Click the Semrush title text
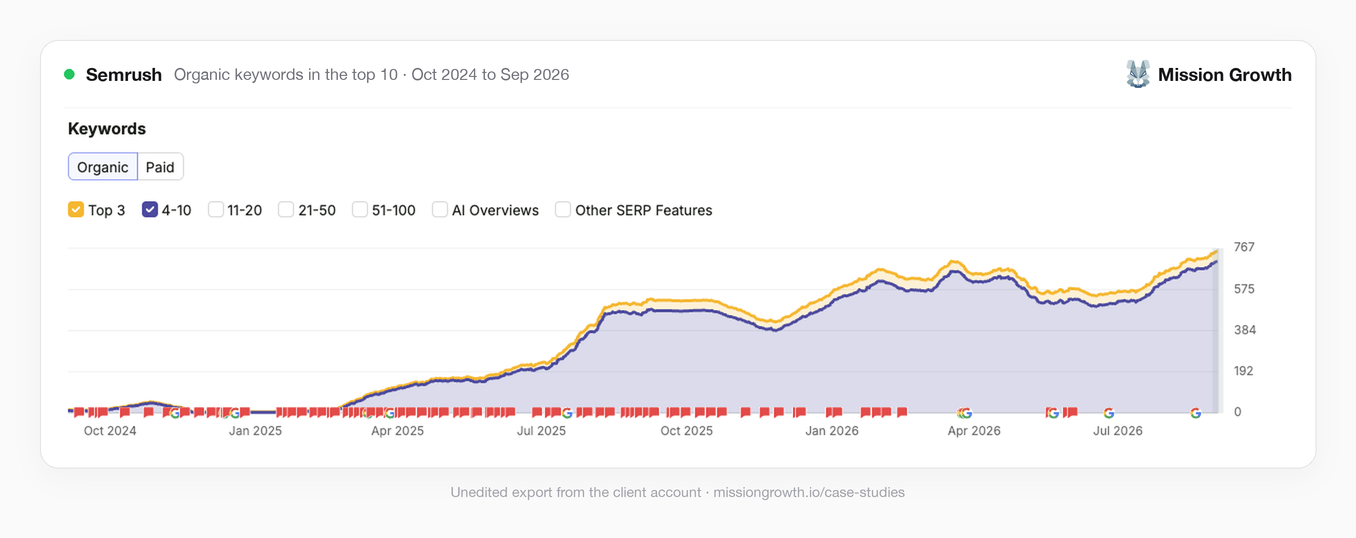1356x538 pixels. 124,75
